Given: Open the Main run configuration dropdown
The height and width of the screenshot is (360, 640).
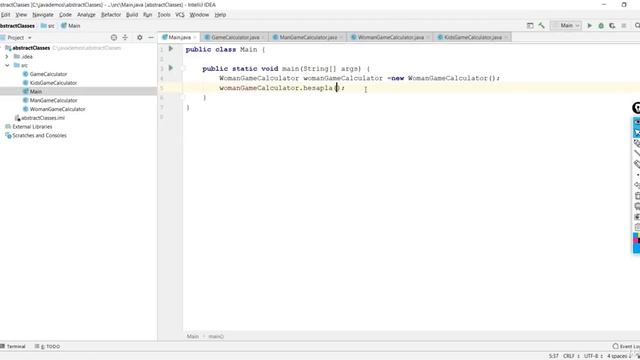Looking at the screenshot, I should pyautogui.click(x=566, y=25).
